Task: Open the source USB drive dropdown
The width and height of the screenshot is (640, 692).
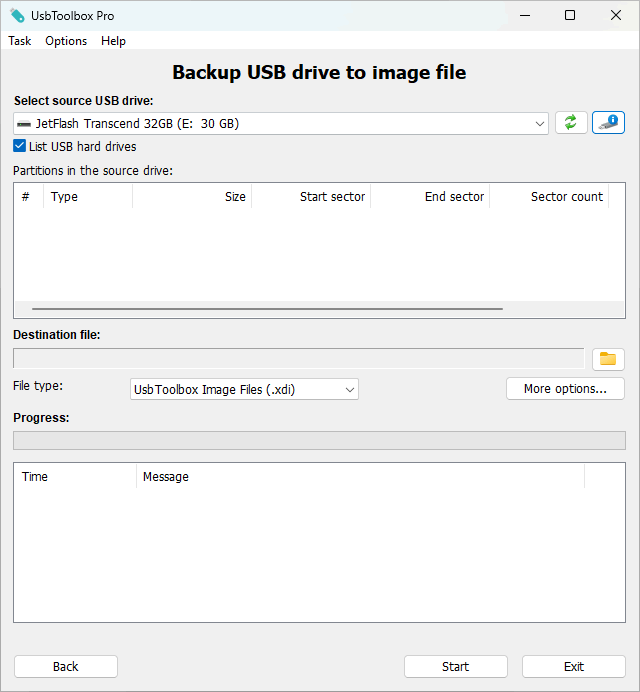Action: pyautogui.click(x=281, y=123)
